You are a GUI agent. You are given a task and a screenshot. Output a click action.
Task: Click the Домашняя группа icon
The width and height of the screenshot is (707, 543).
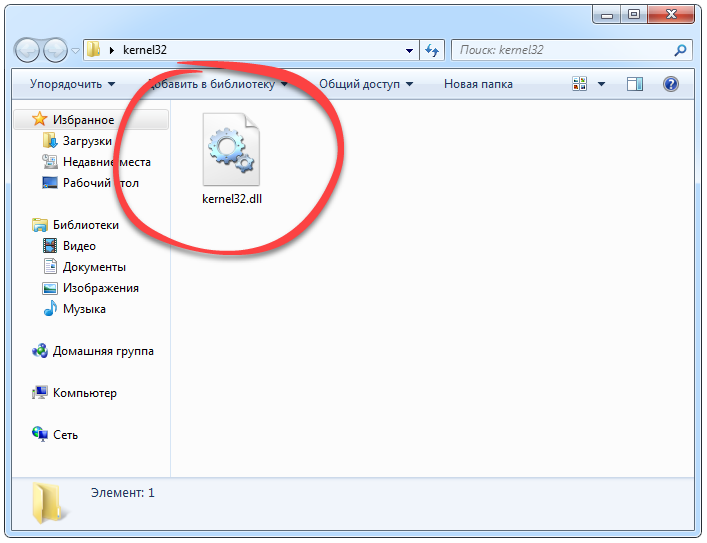click(40, 350)
